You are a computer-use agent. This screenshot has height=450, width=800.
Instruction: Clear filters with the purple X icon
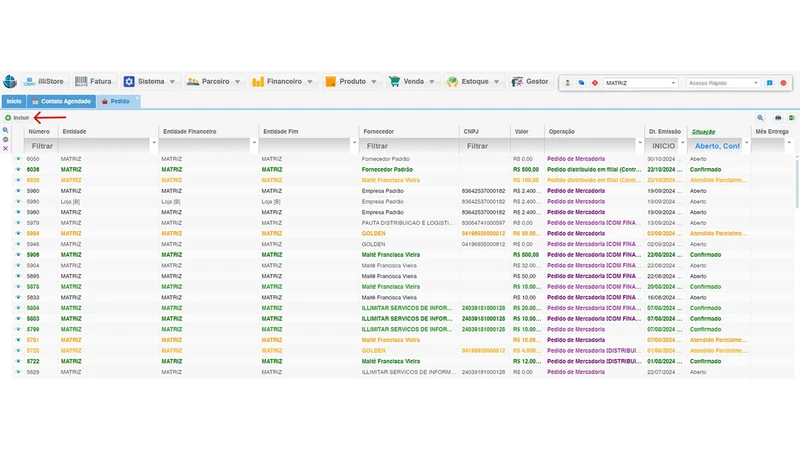6,148
